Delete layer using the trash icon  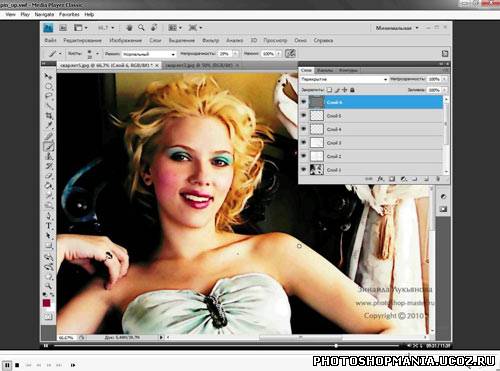(438, 179)
